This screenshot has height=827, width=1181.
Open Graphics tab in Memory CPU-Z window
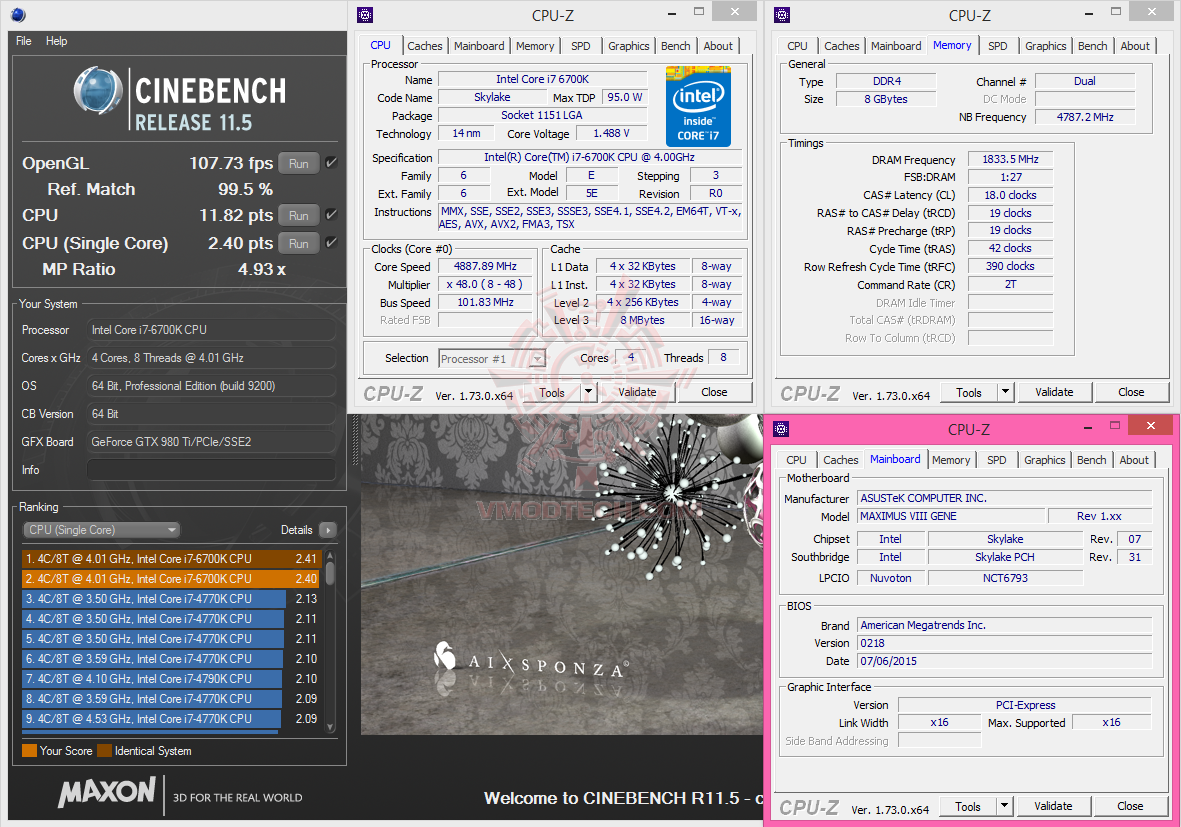1046,46
